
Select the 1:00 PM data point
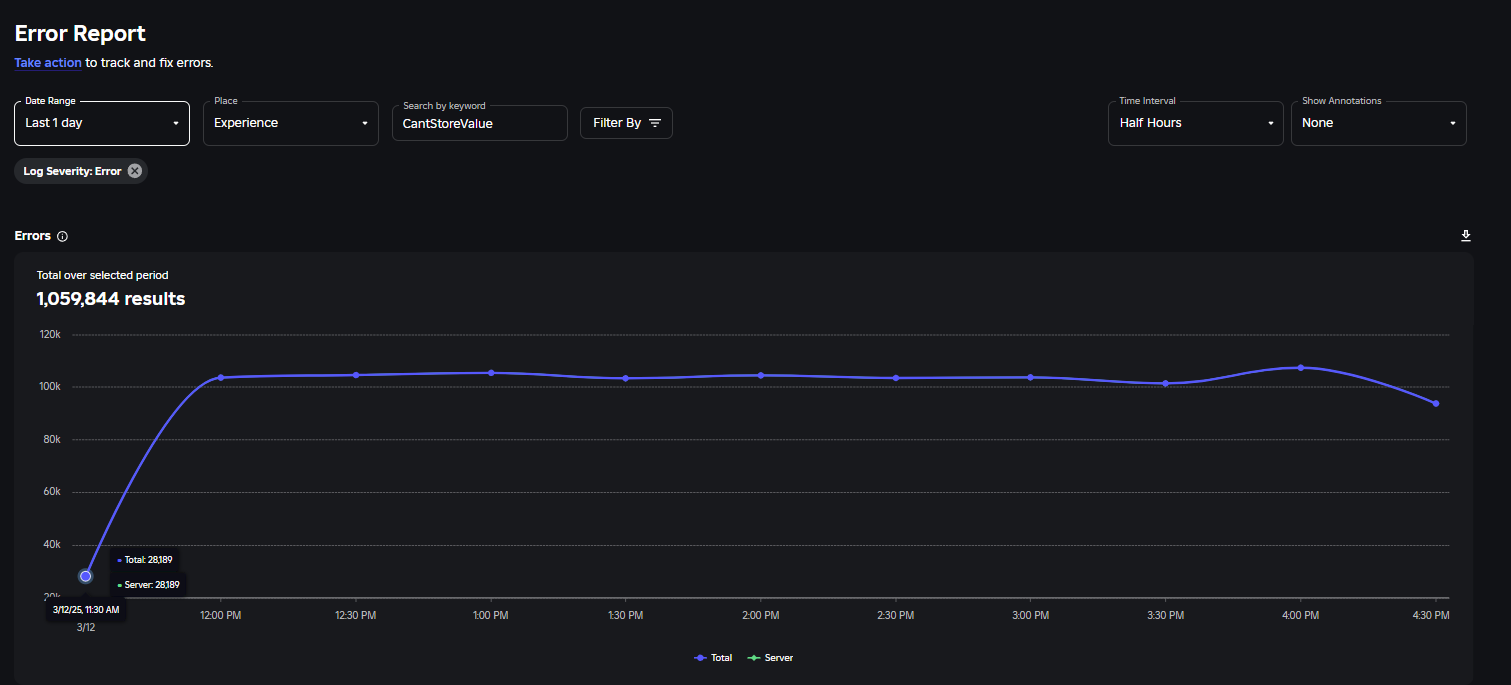[x=491, y=373]
